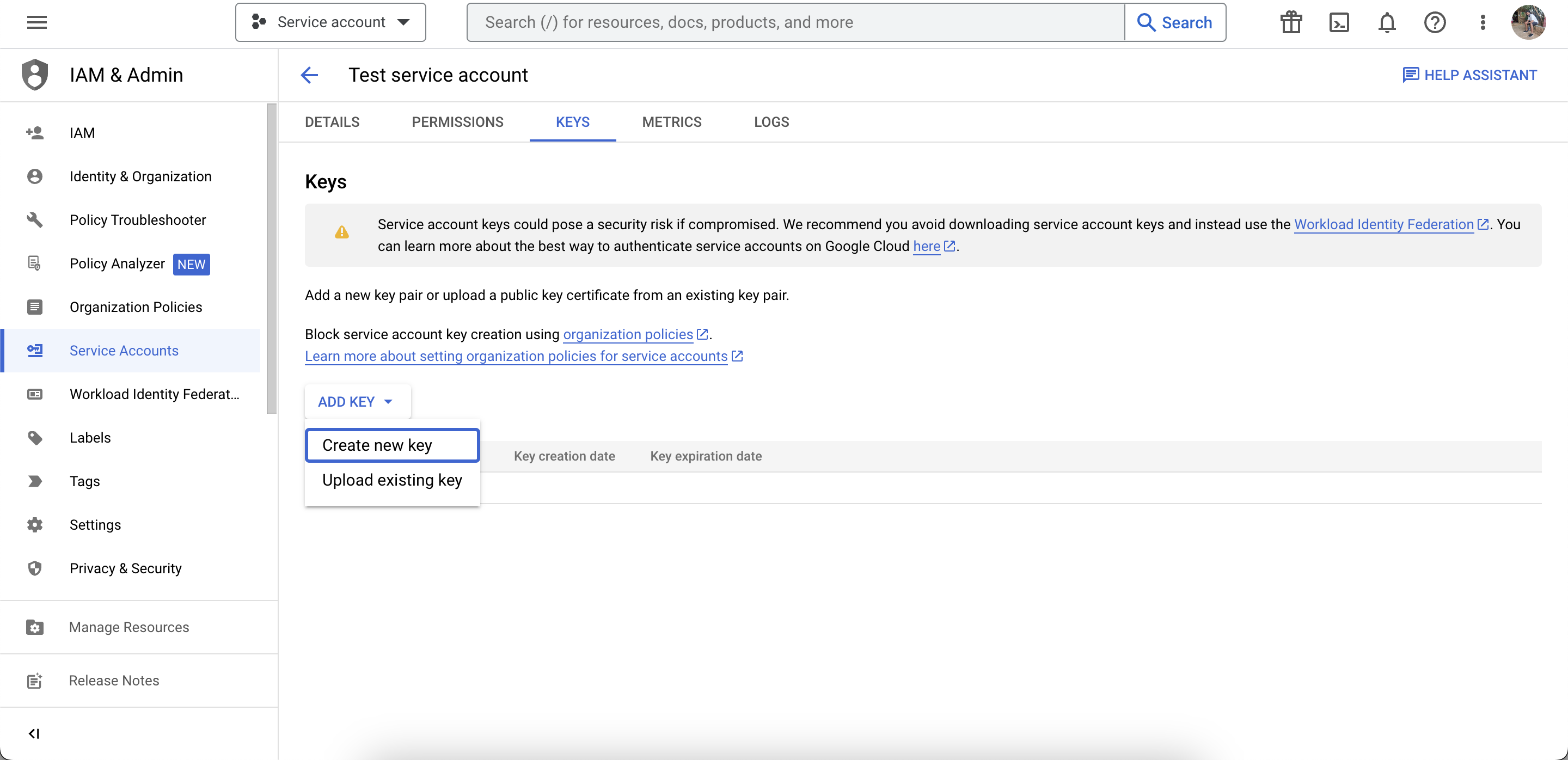Focus the resource search field
This screenshot has width=1568, height=760.
795,22
